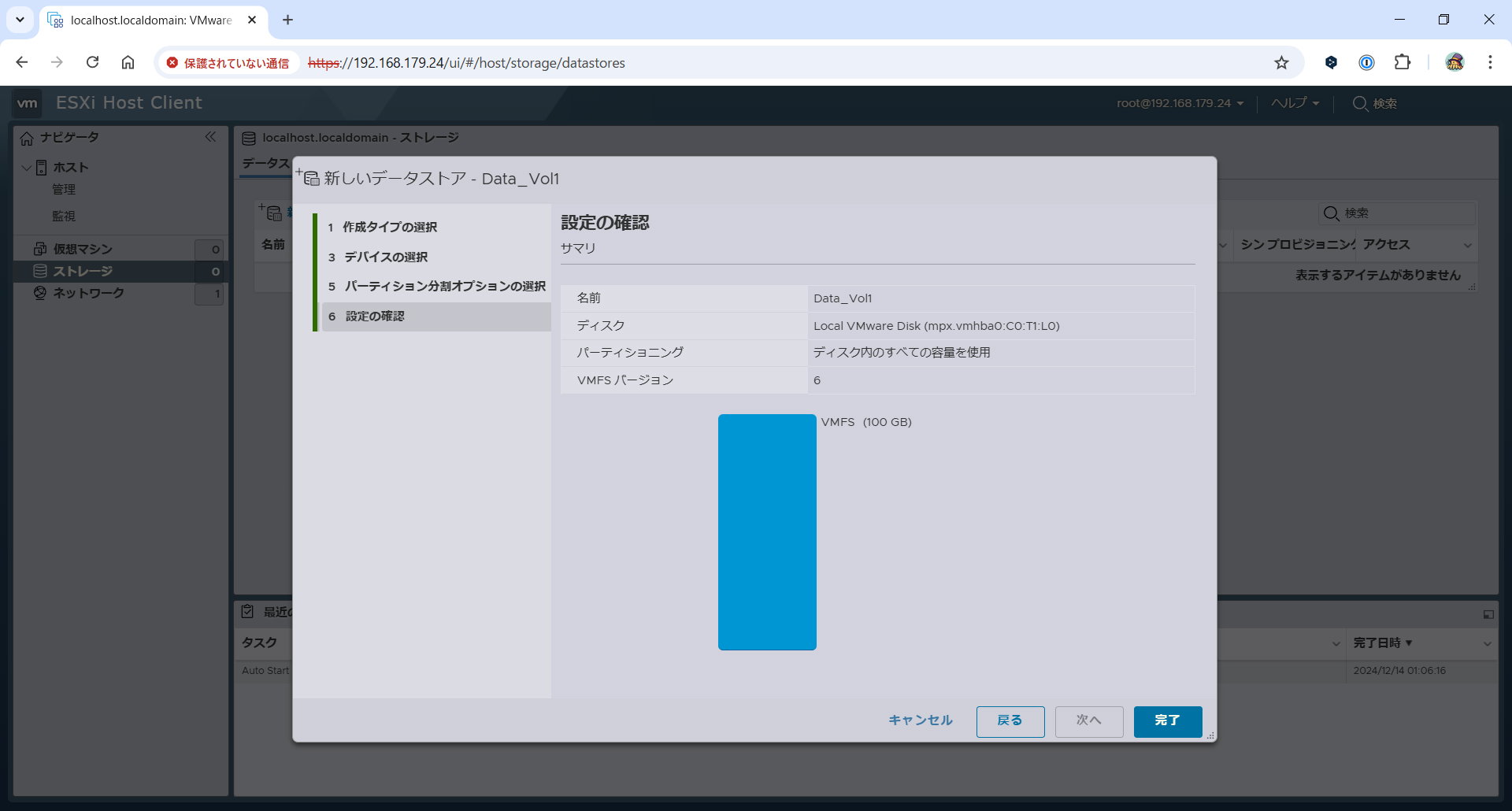Click the vm logo in ESXi header

click(27, 103)
